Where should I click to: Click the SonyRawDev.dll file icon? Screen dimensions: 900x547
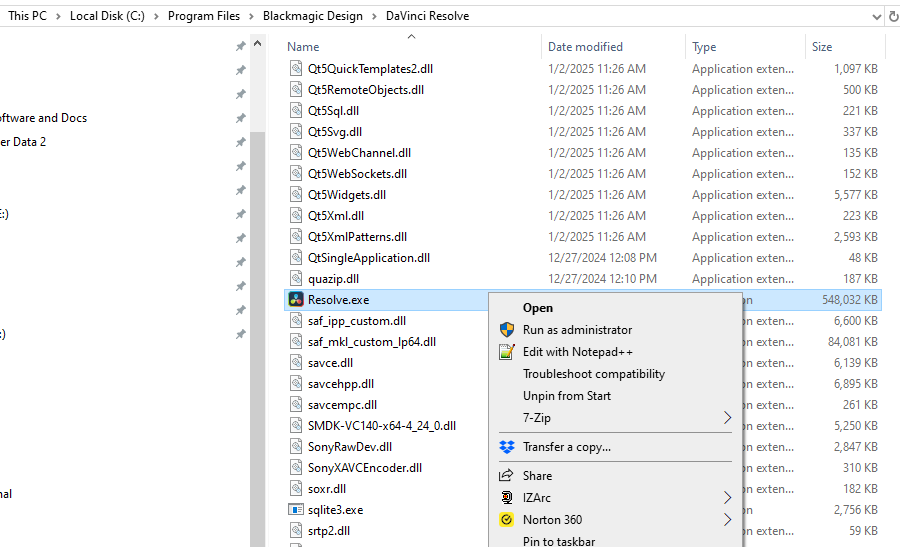pyautogui.click(x=296, y=447)
